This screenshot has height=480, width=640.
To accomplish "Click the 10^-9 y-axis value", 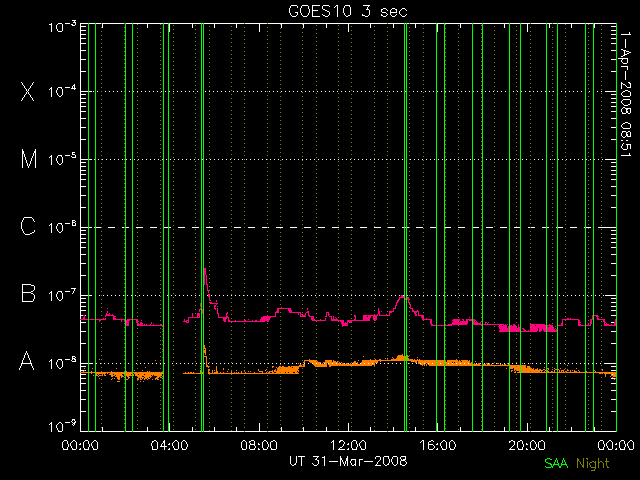I will (62, 427).
